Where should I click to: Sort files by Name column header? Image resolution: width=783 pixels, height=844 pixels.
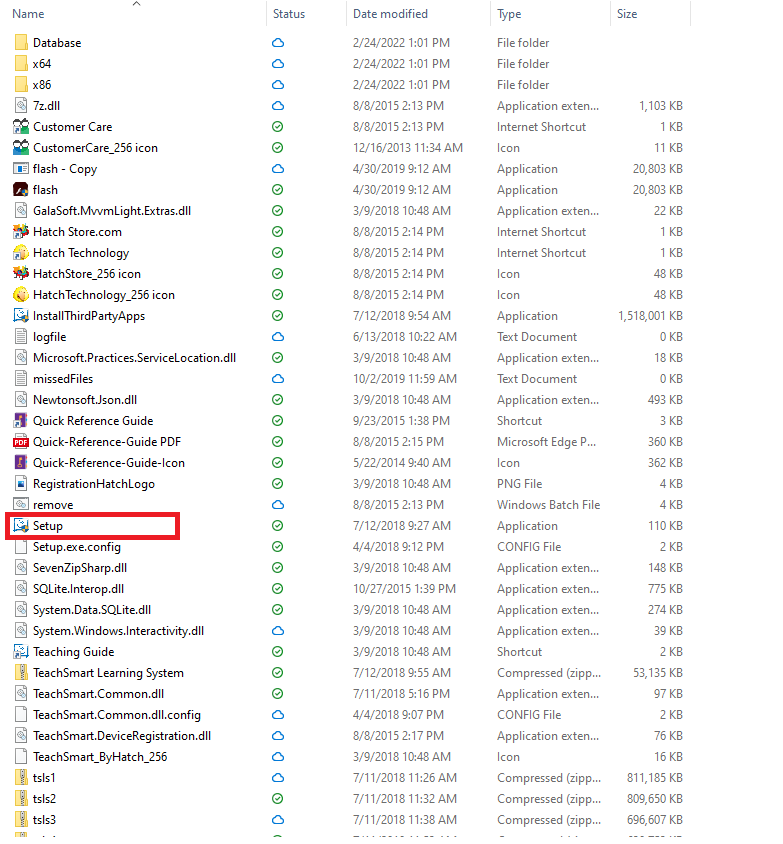28,14
